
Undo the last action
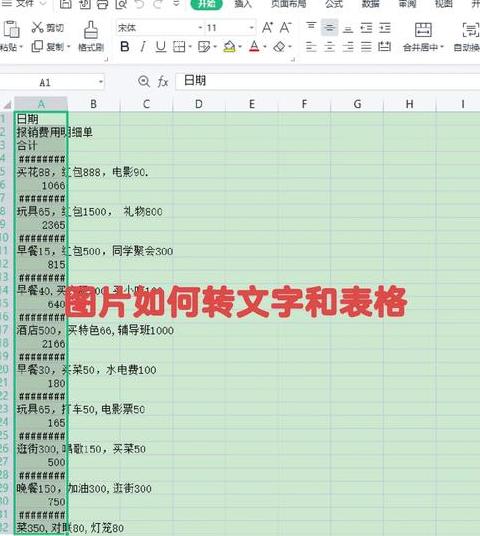tap(139, 4)
